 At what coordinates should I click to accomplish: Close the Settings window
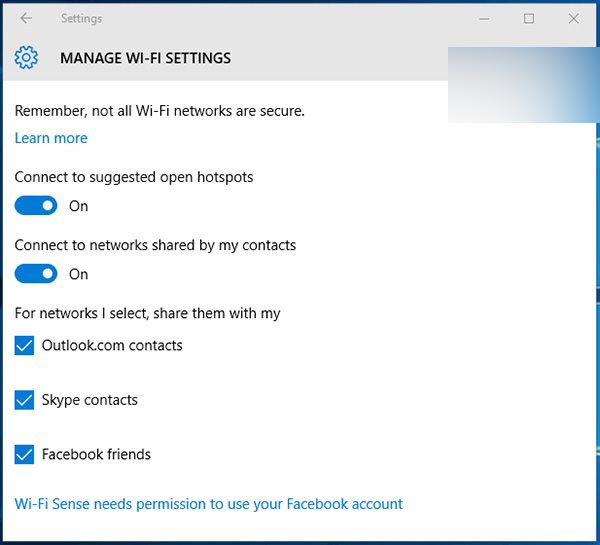click(x=574, y=18)
